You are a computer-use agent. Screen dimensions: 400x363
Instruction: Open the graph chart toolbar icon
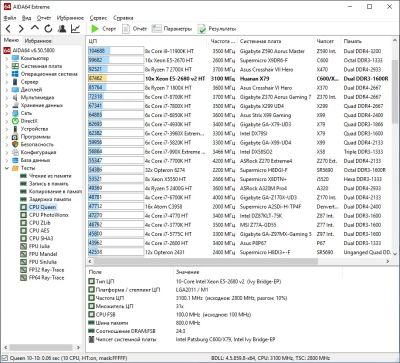(x=76, y=29)
